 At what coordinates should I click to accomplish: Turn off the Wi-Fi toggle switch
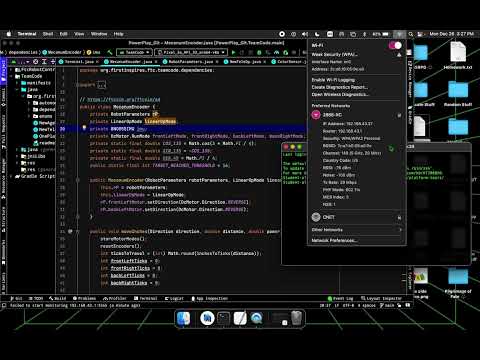point(395,45)
